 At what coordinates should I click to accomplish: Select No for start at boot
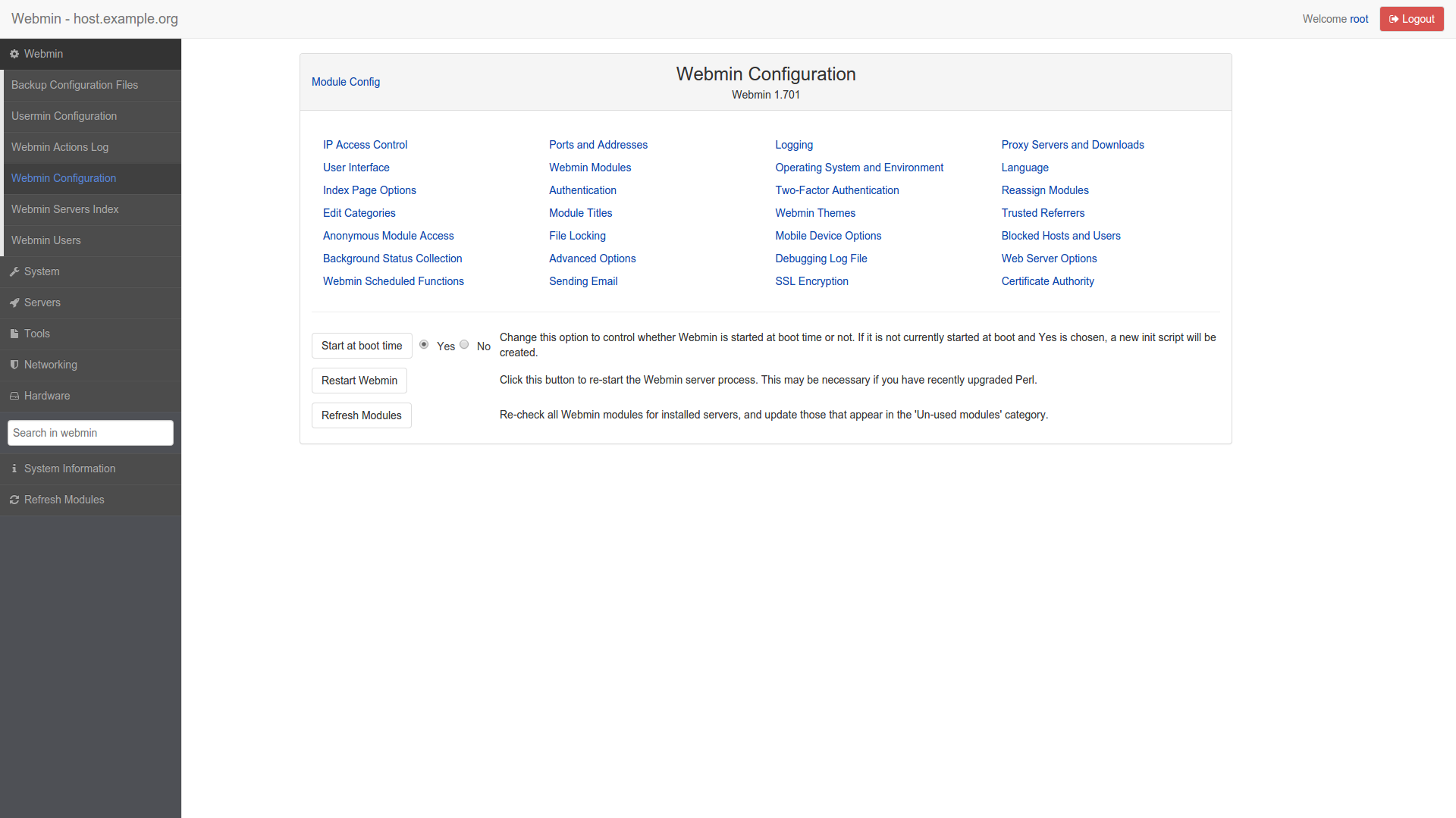click(464, 345)
